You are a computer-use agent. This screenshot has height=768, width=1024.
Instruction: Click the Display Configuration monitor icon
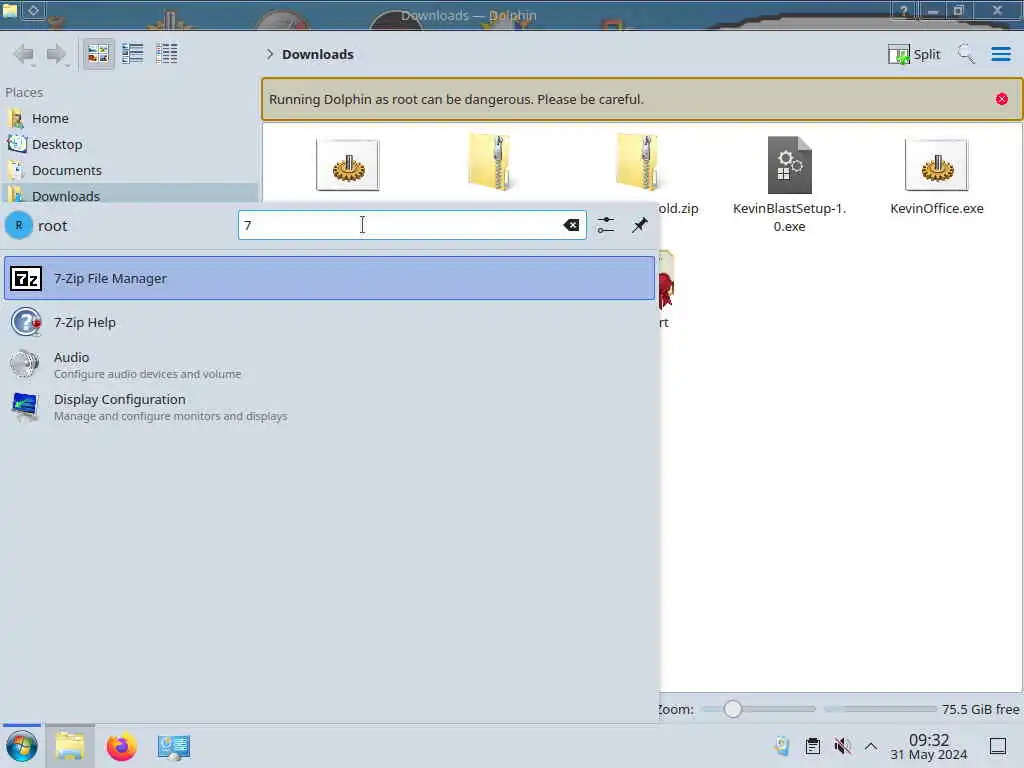pos(25,407)
